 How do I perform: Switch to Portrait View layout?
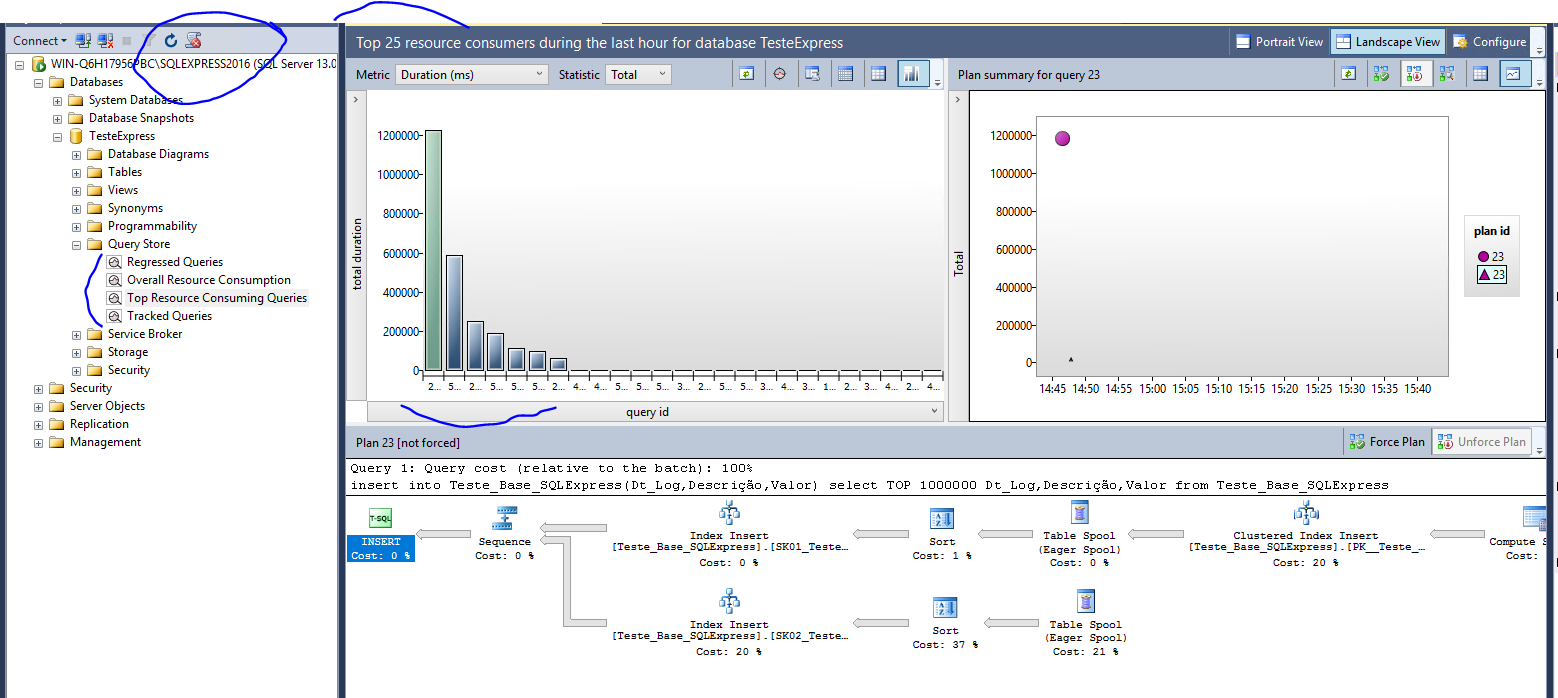1279,42
